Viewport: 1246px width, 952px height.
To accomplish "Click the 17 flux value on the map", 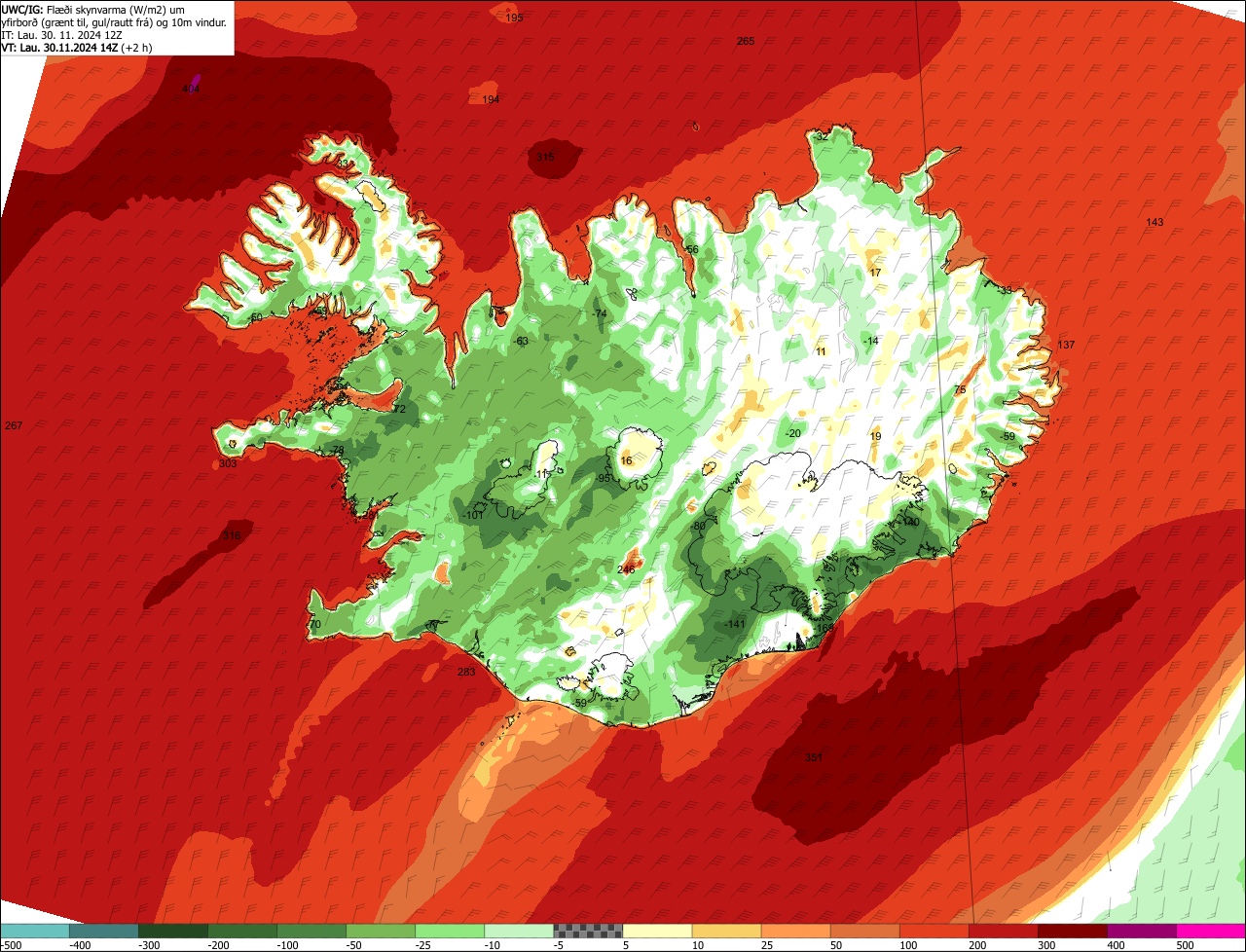I will click(x=875, y=274).
